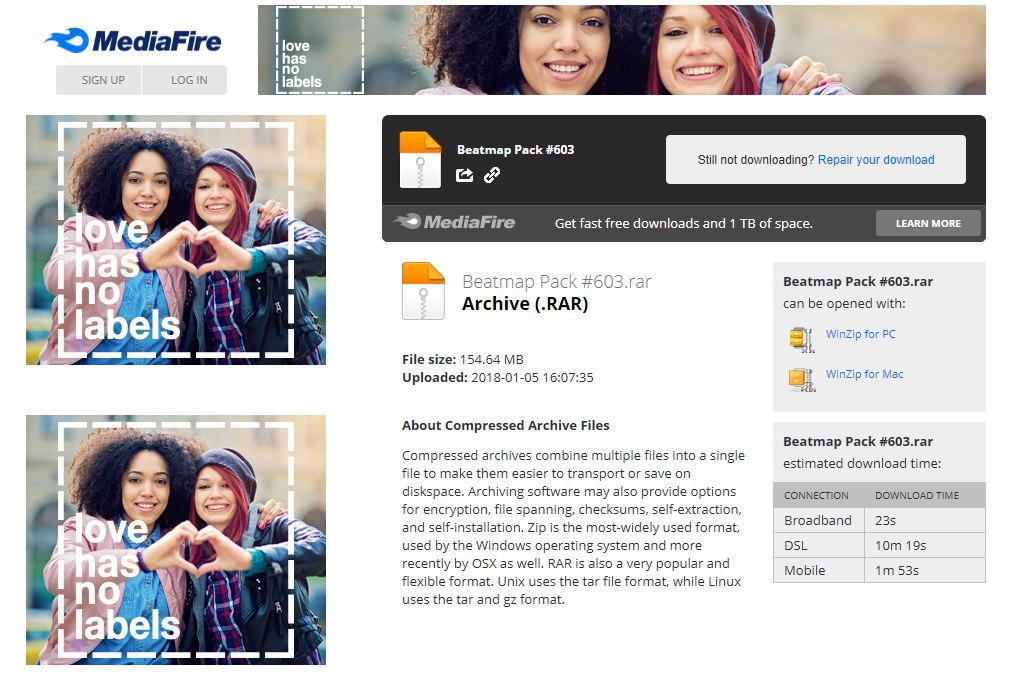The image size is (1012, 679).
Task: Click the Uploaded 2018-01-05 16:07:35 text
Action: click(x=498, y=378)
